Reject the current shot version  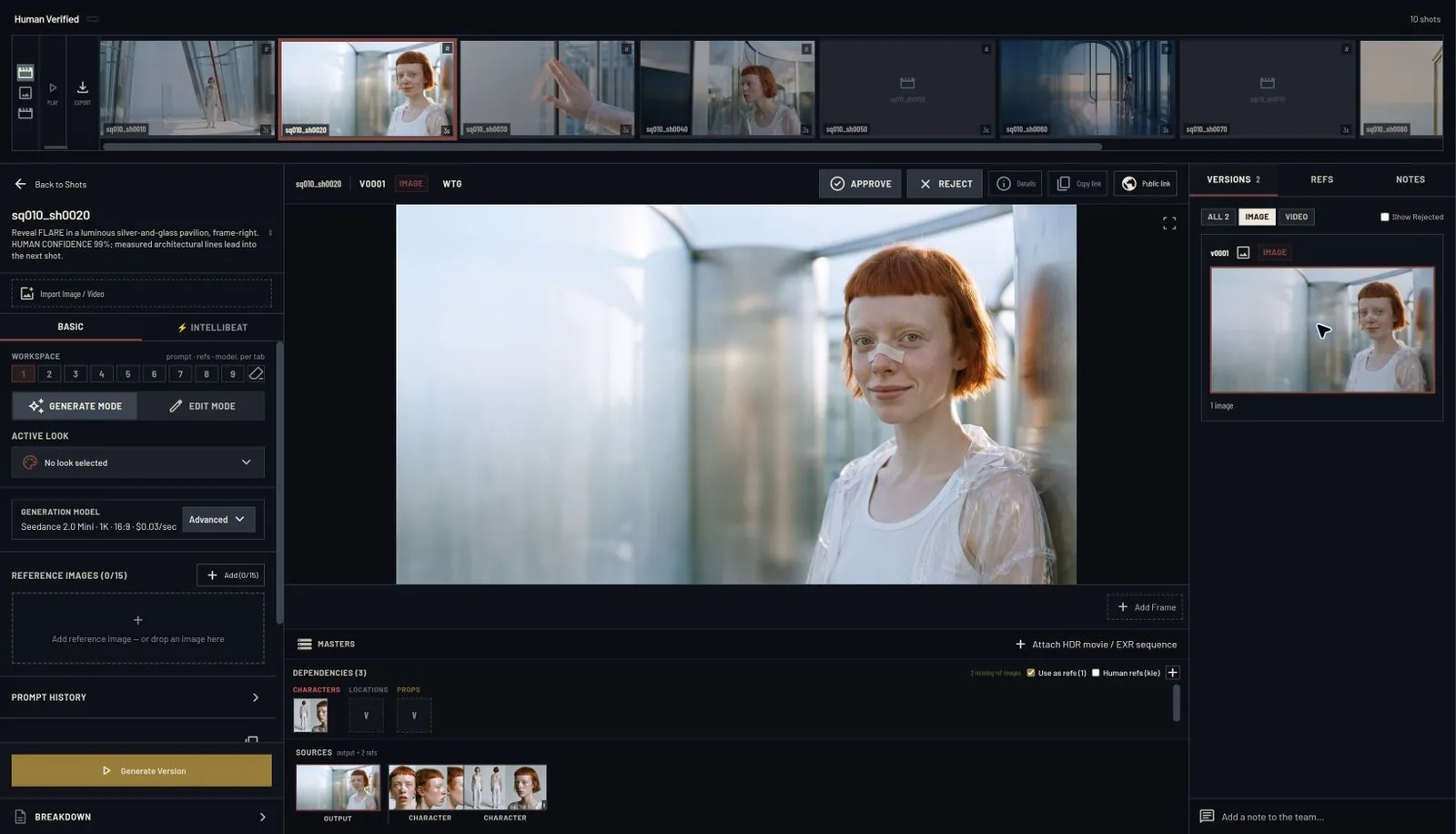pos(945,184)
